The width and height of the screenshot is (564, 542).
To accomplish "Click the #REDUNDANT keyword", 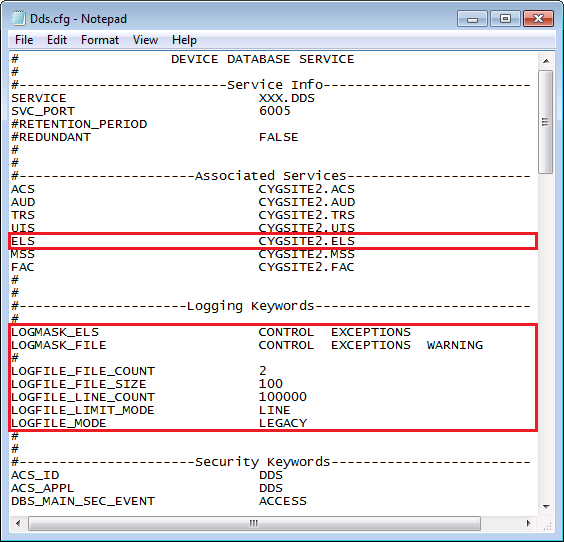I will 51,137.
